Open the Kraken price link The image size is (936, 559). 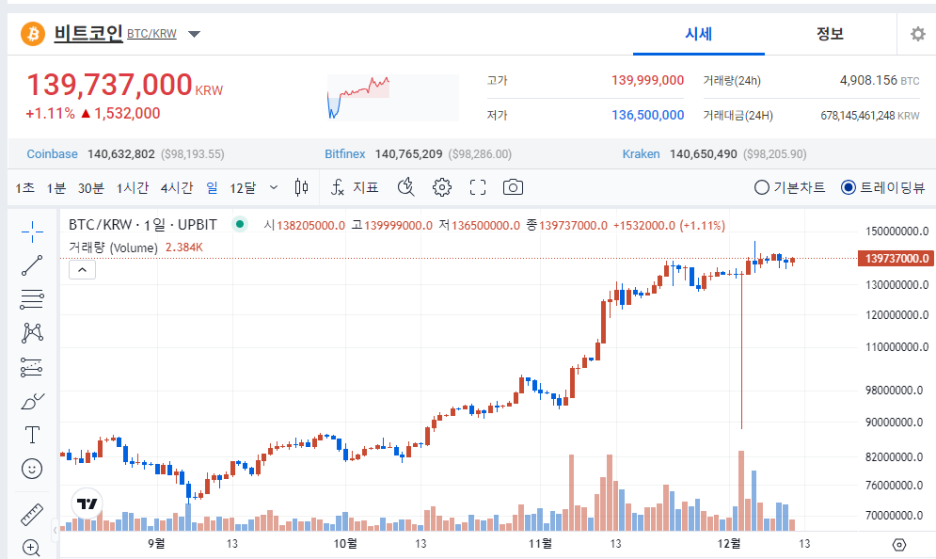[641, 154]
